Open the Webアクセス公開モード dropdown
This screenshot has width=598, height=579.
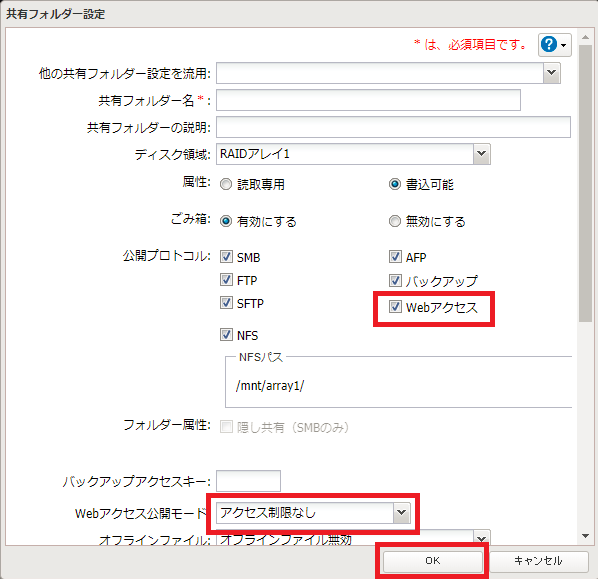coord(401,512)
